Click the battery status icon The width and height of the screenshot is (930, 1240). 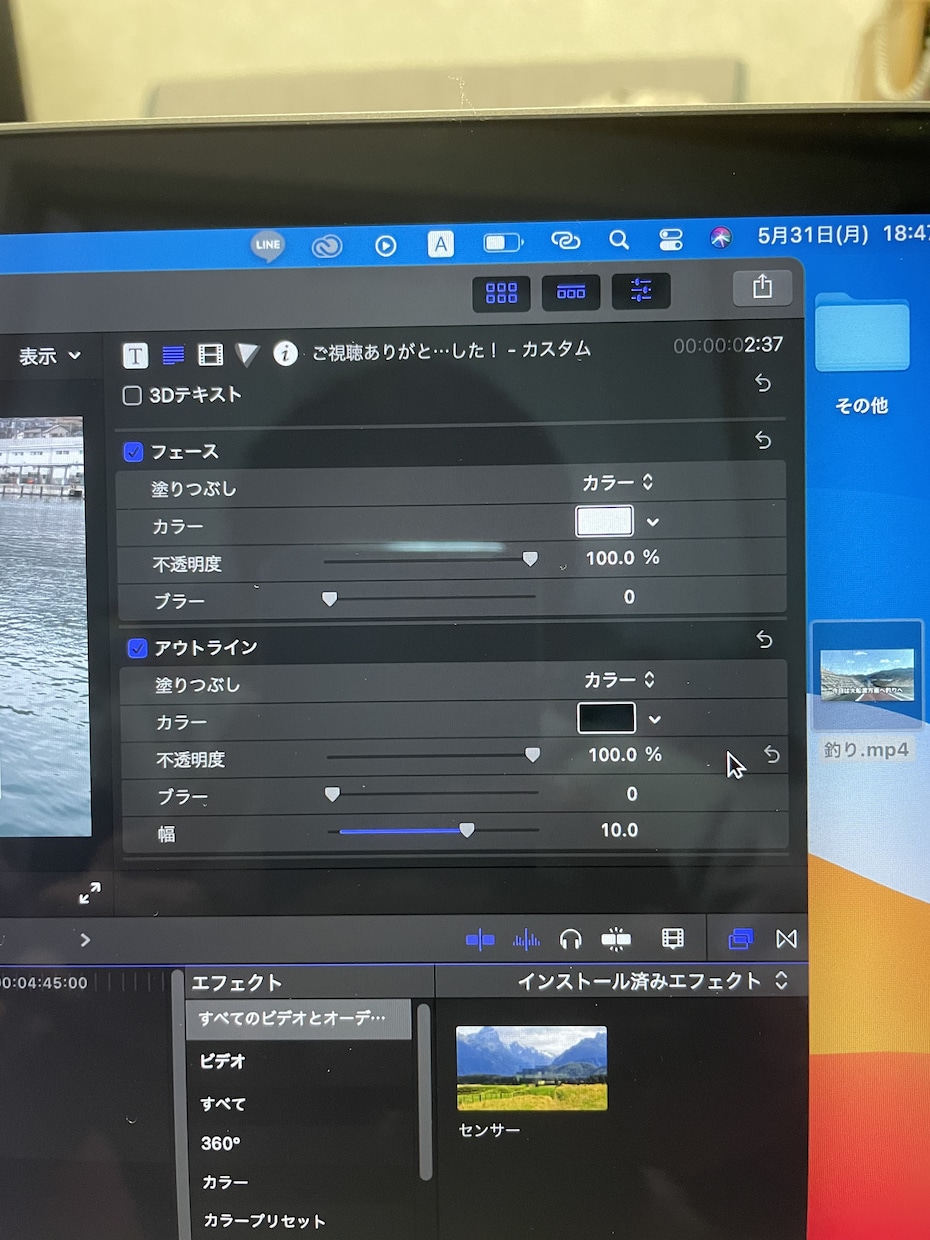(503, 243)
